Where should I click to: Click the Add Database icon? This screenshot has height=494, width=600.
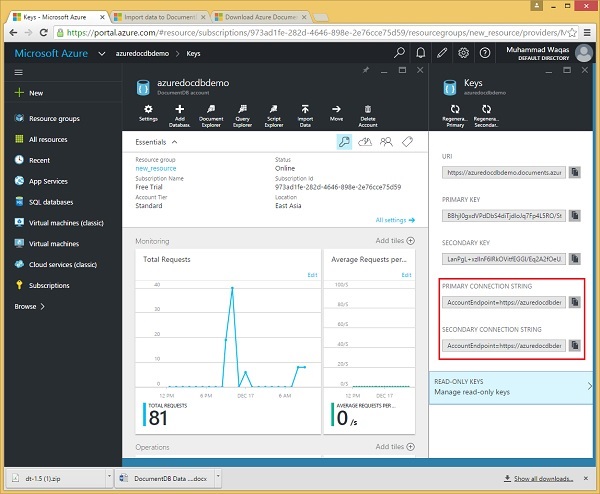tap(179, 116)
